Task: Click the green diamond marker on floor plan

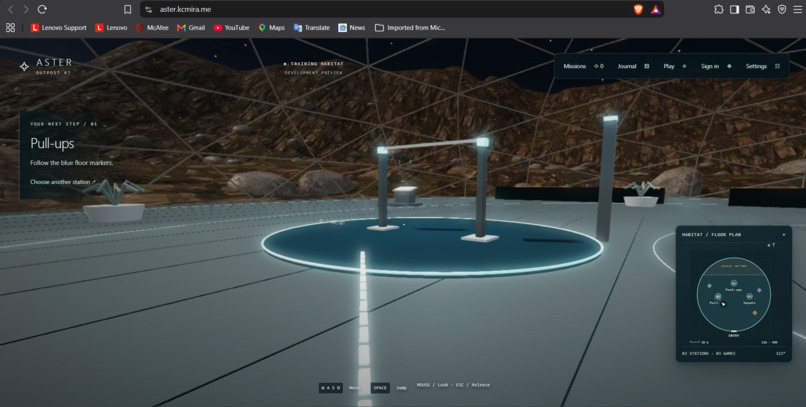Action: (x=709, y=286)
